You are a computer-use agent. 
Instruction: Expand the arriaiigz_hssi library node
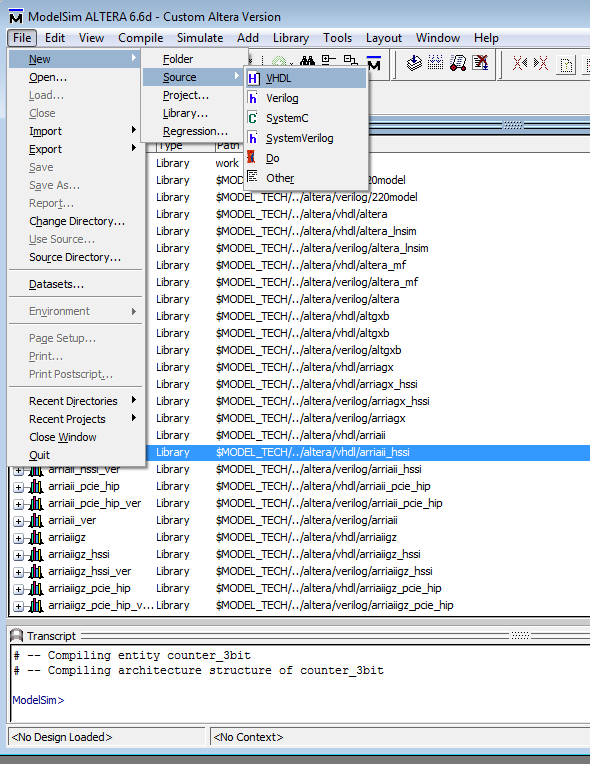(18, 555)
